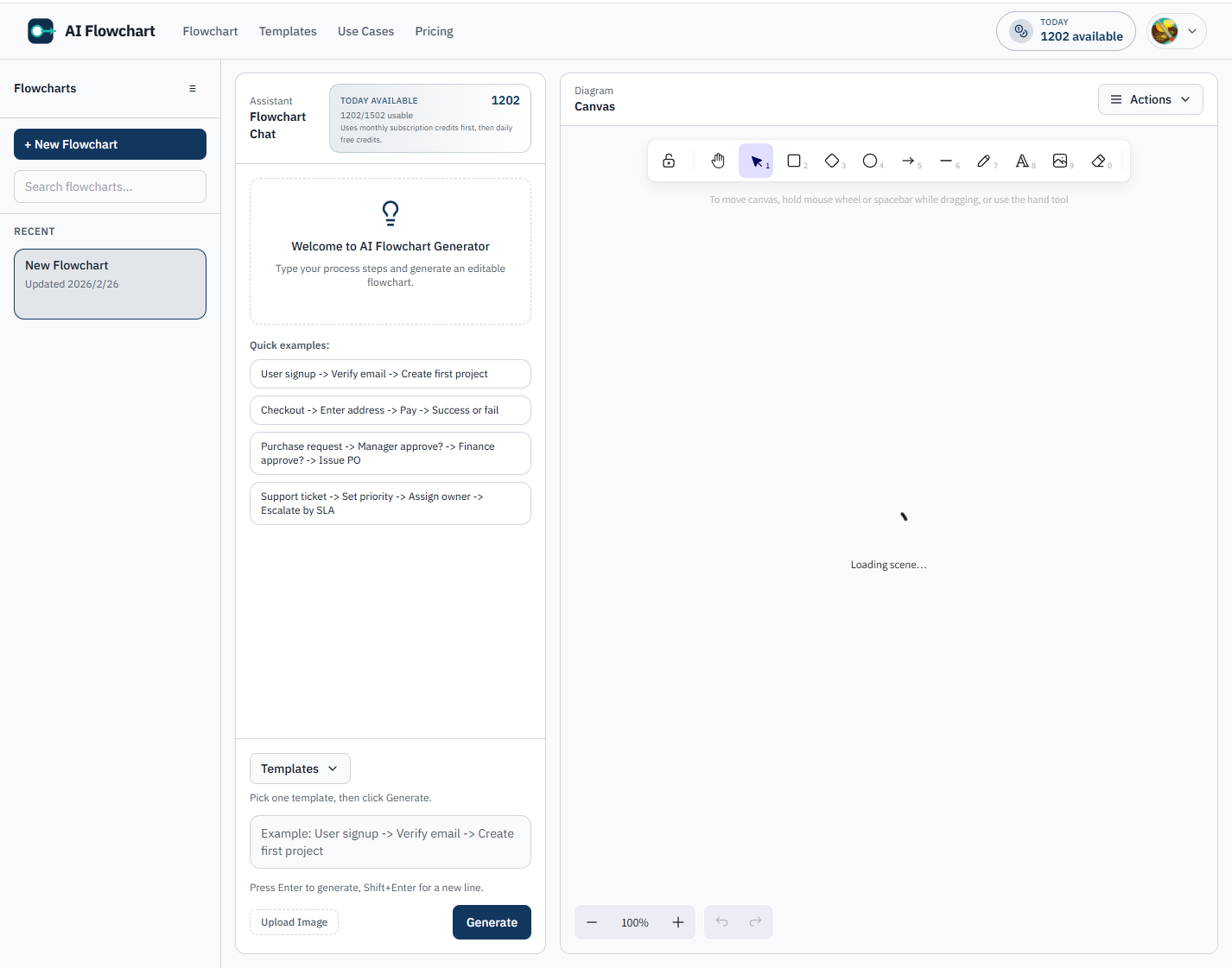Select the Hand pan tool
1232x968 pixels.
tap(717, 161)
